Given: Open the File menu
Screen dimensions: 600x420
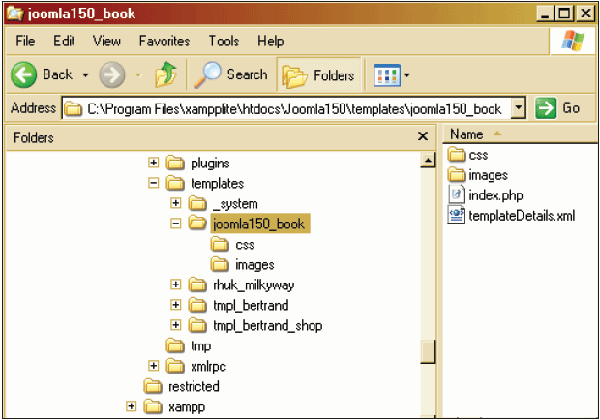Looking at the screenshot, I should (25, 41).
